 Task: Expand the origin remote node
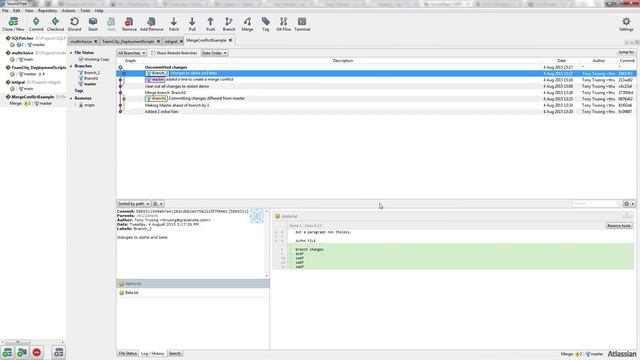76,105
